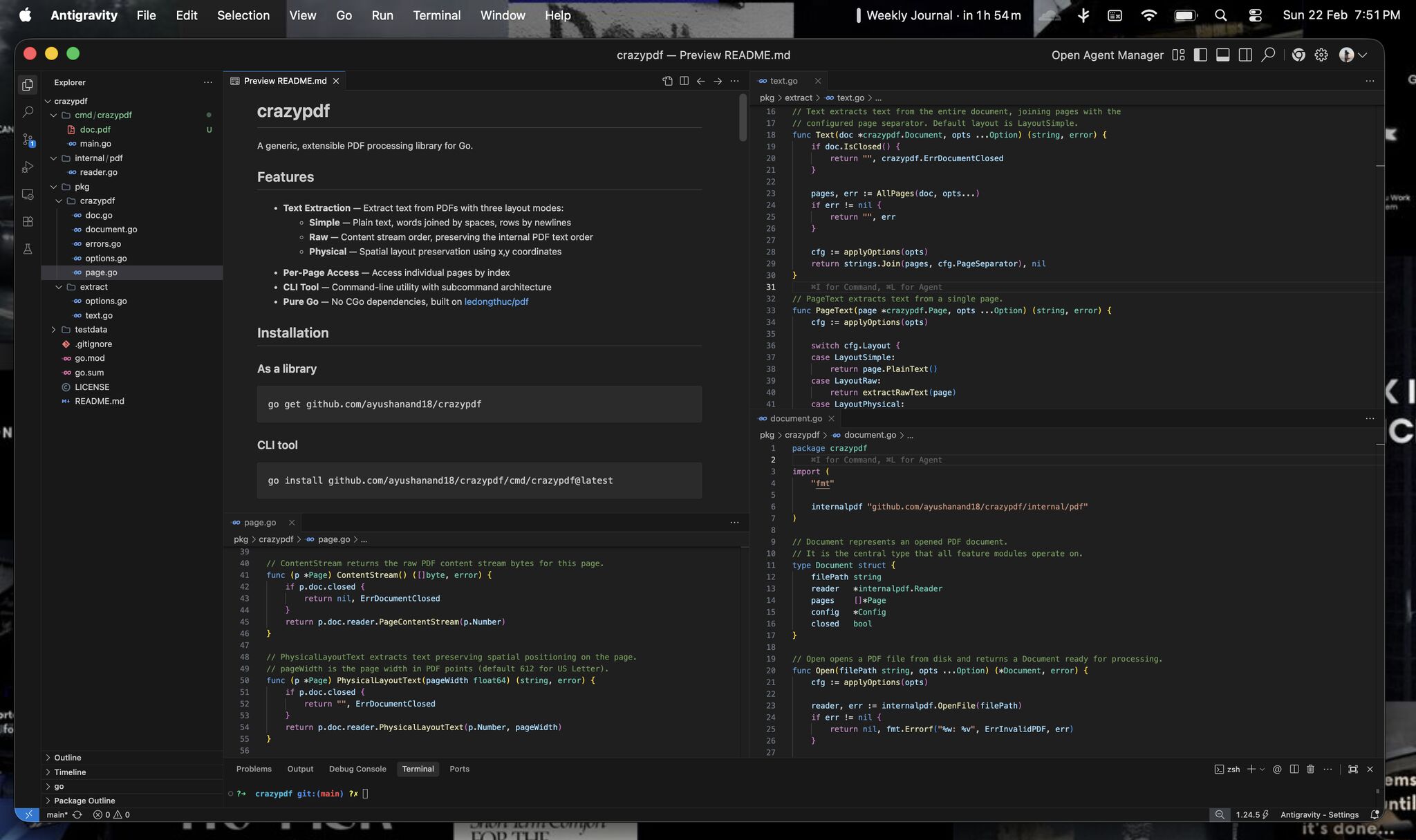
Task: Click the terminal command prompt input
Action: click(x=365, y=794)
